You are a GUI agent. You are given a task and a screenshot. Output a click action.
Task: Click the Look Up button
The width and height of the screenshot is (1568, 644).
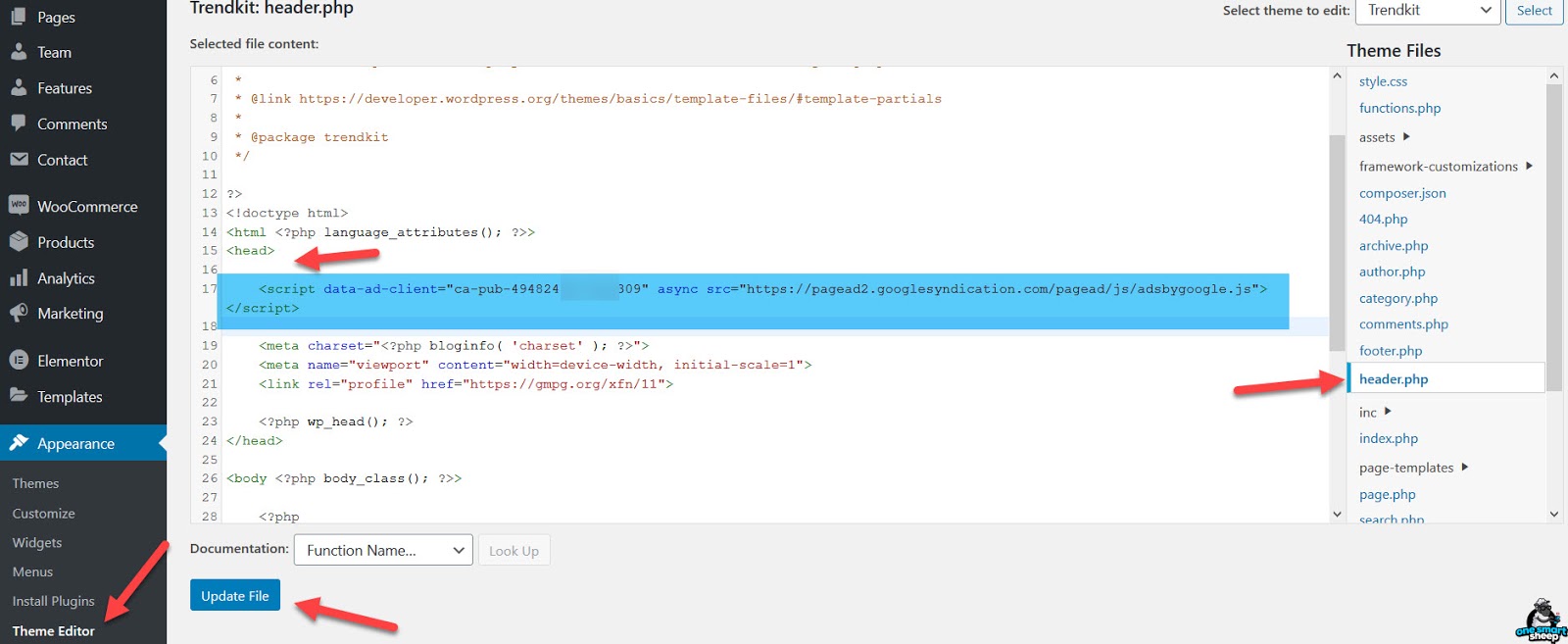(514, 550)
